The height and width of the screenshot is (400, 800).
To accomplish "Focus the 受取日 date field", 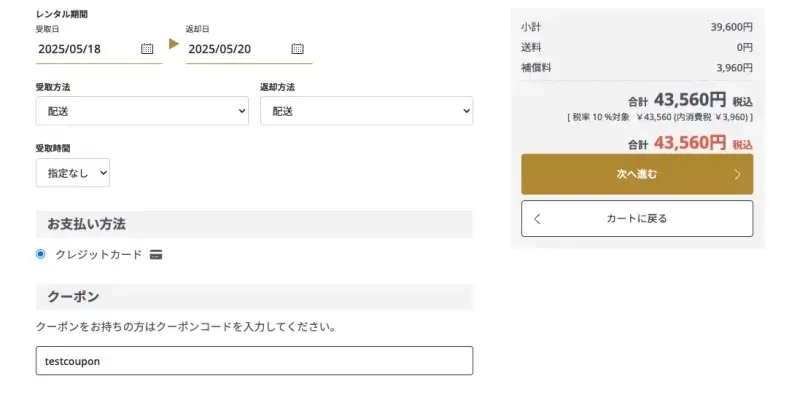I will (85, 48).
